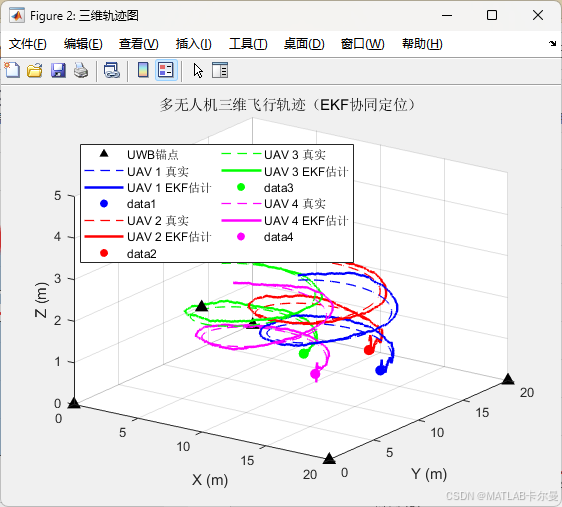Open the 查看(V) menu

tap(139, 44)
